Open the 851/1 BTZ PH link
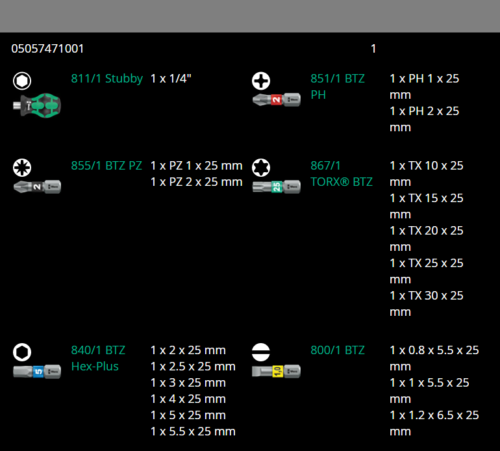500x451 pixels. point(338,87)
